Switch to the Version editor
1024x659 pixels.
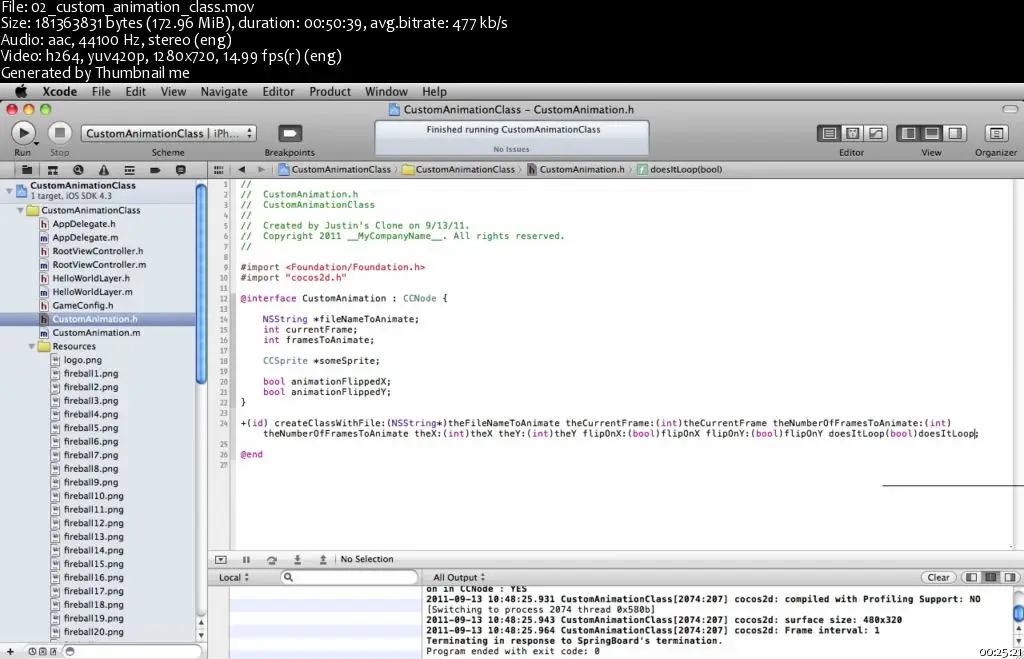pyautogui.click(x=876, y=133)
